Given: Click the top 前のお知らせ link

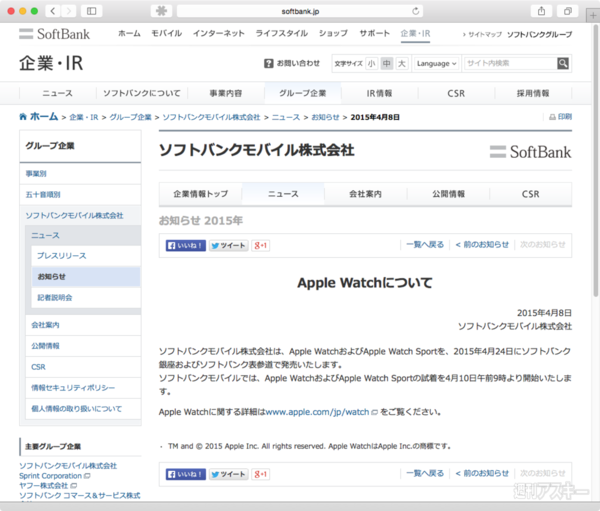Looking at the screenshot, I should (482, 244).
